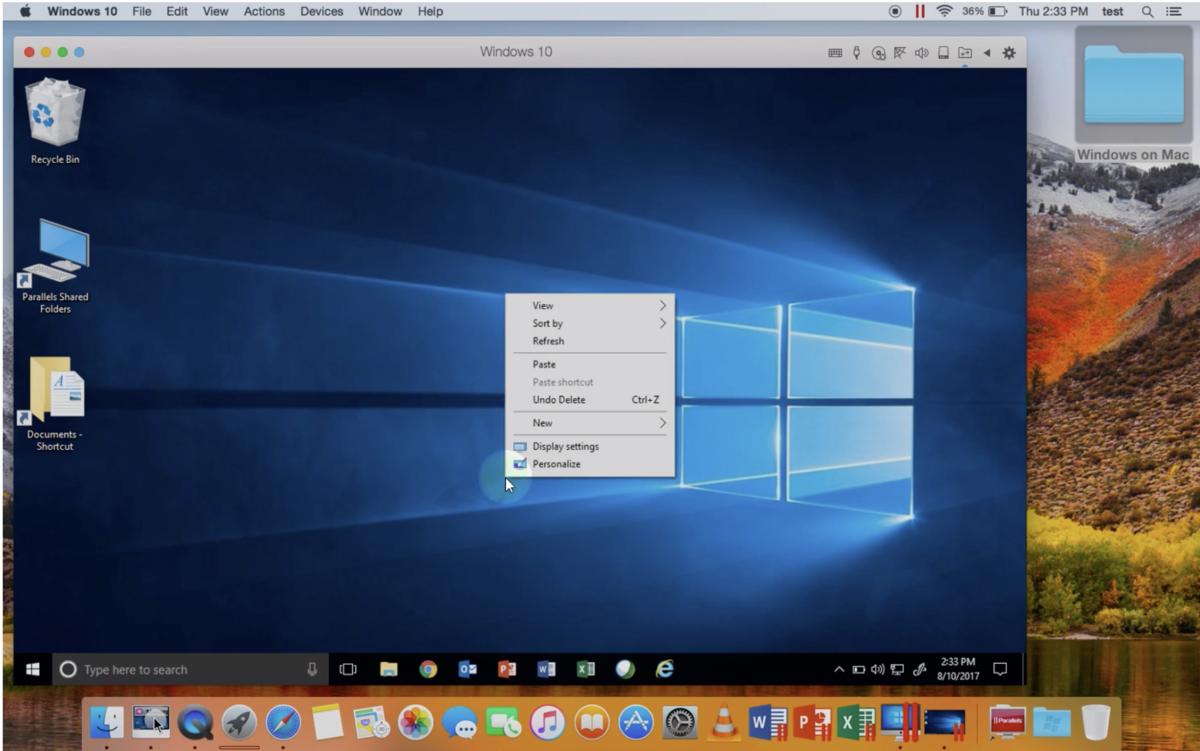Viewport: 1200px width, 751px height.
Task: Open the Recycle Bin on the Windows desktop
Action: (x=55, y=122)
